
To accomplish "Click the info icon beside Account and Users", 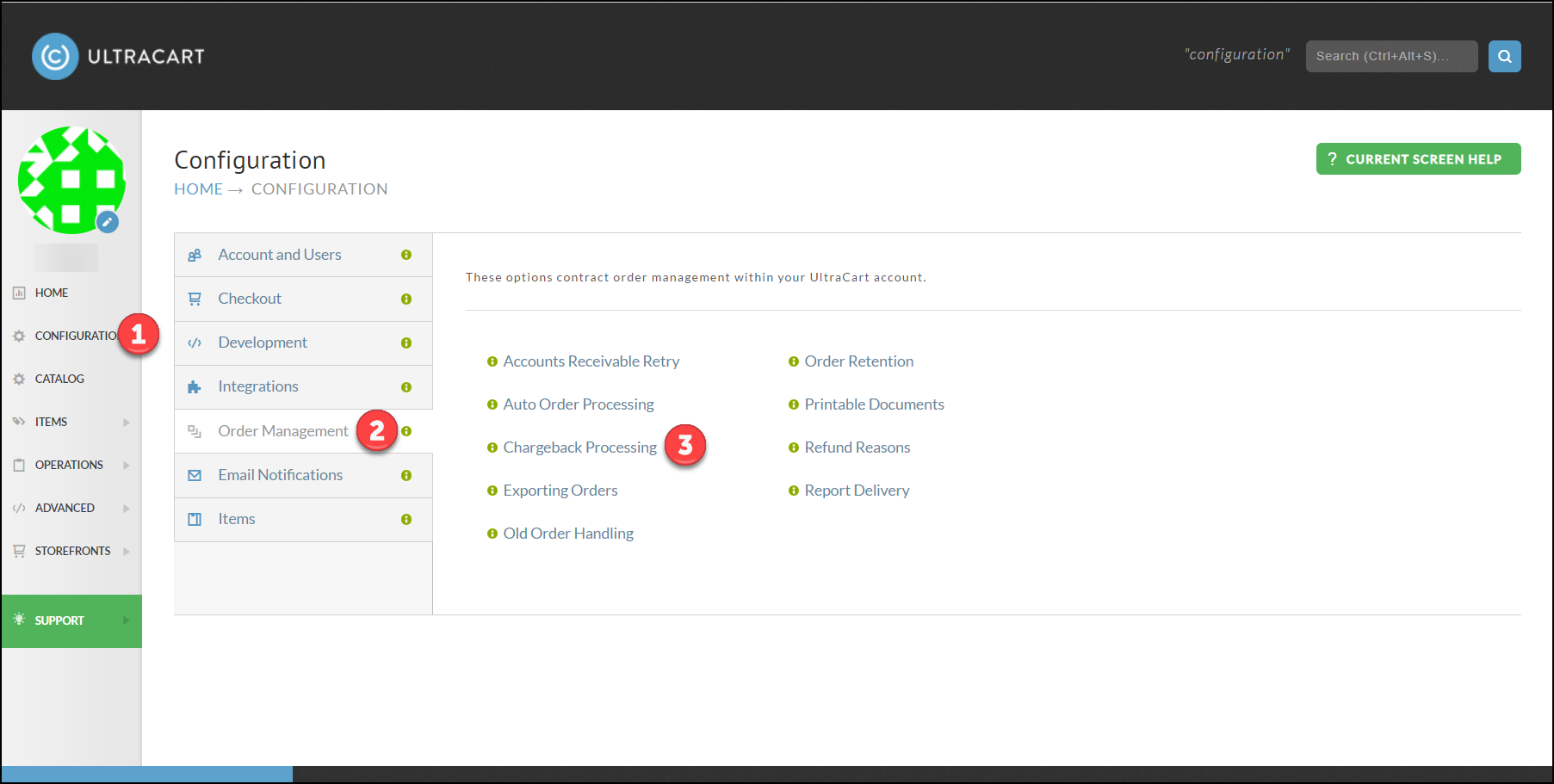I will pyautogui.click(x=406, y=255).
